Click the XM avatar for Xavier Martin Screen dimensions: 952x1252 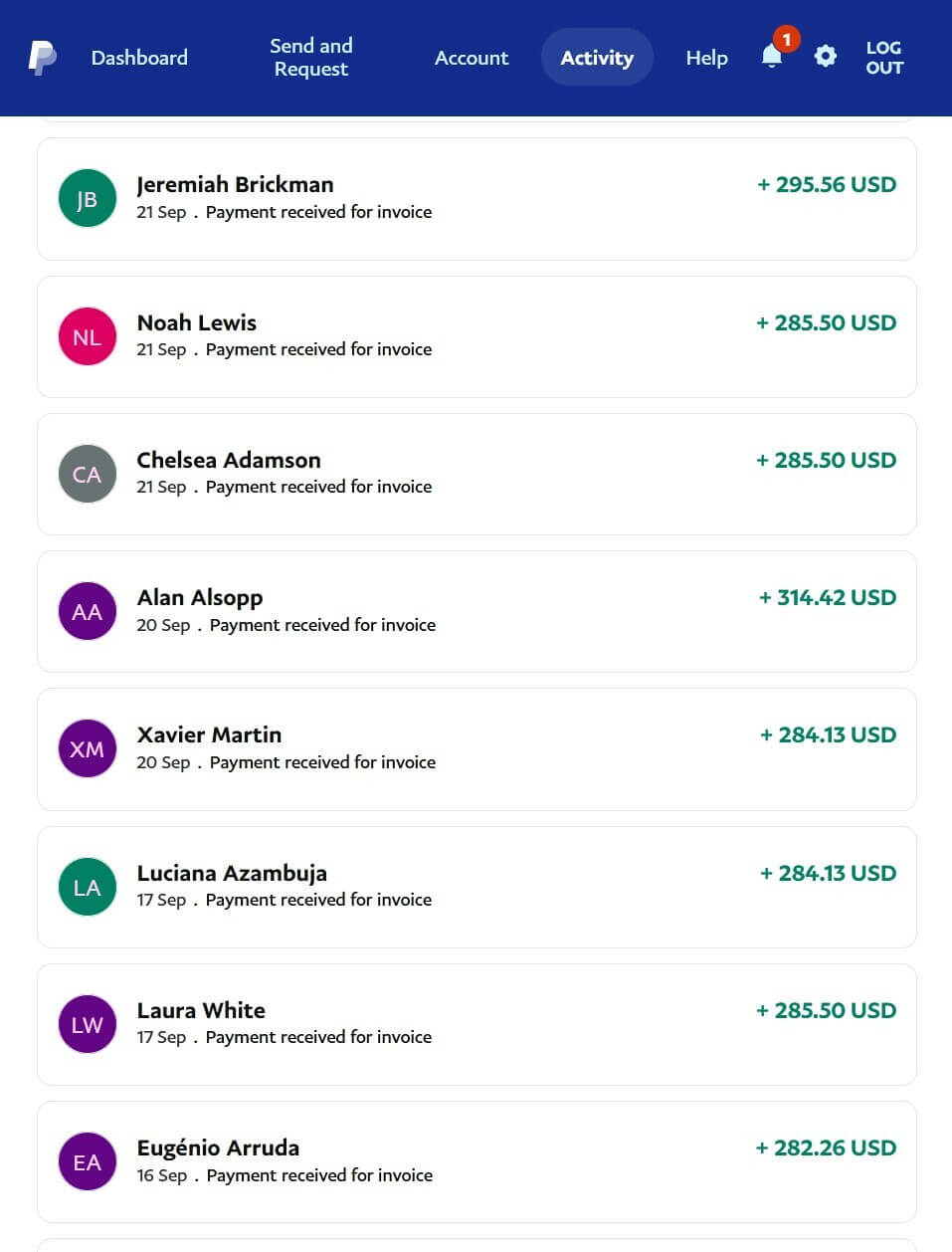pos(88,748)
